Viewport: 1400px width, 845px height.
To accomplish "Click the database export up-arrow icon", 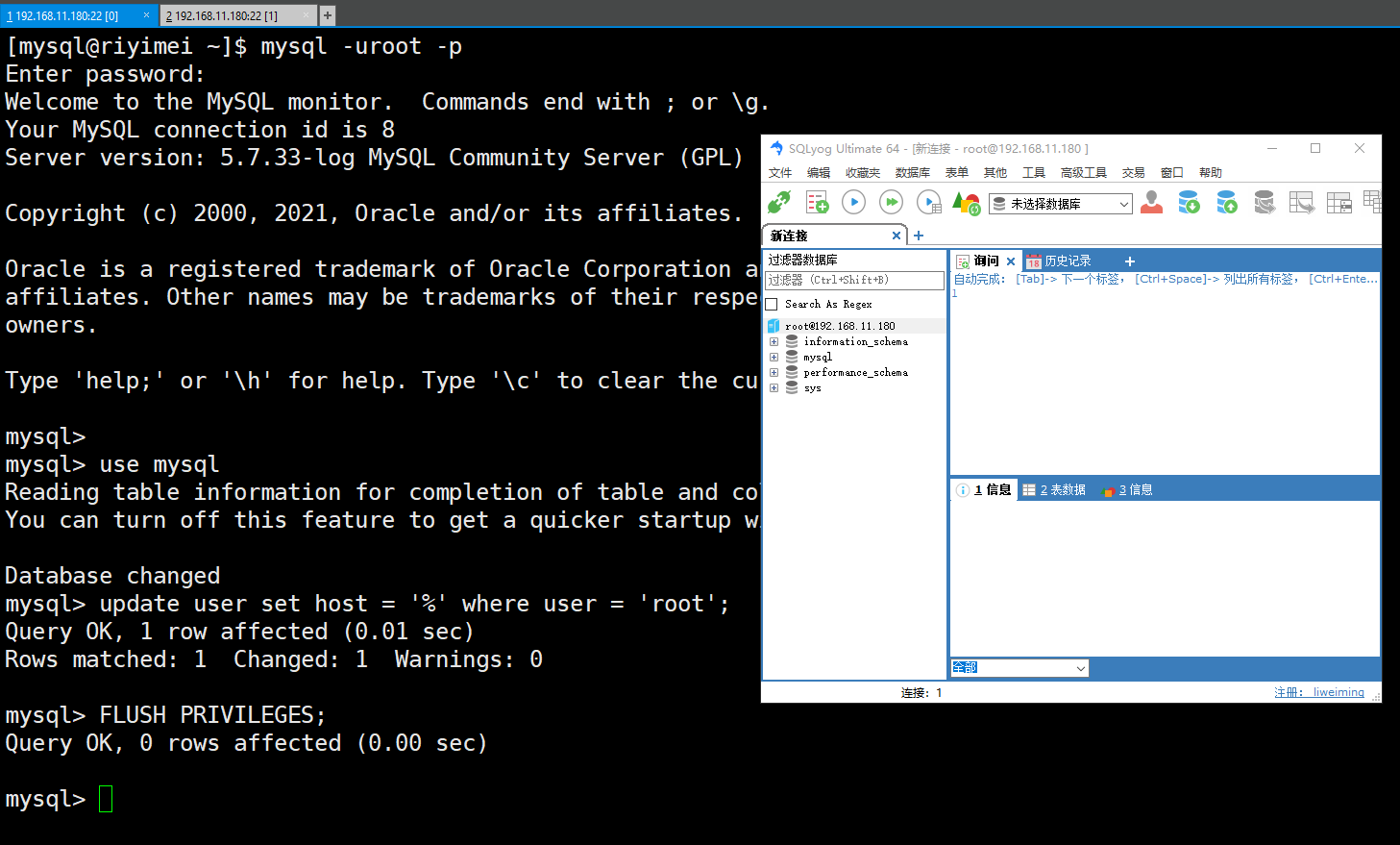I will click(1227, 202).
